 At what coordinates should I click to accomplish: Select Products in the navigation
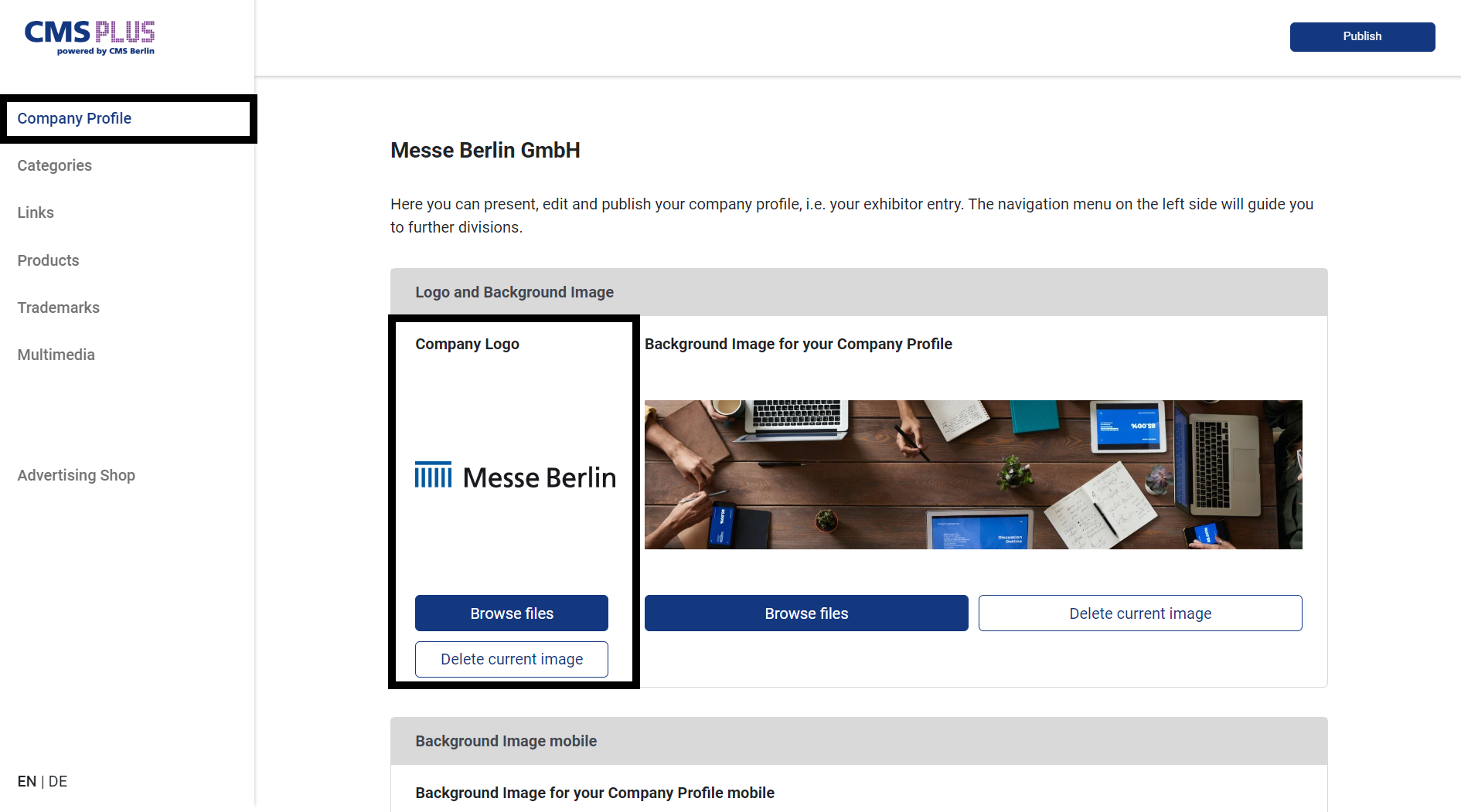coord(48,260)
